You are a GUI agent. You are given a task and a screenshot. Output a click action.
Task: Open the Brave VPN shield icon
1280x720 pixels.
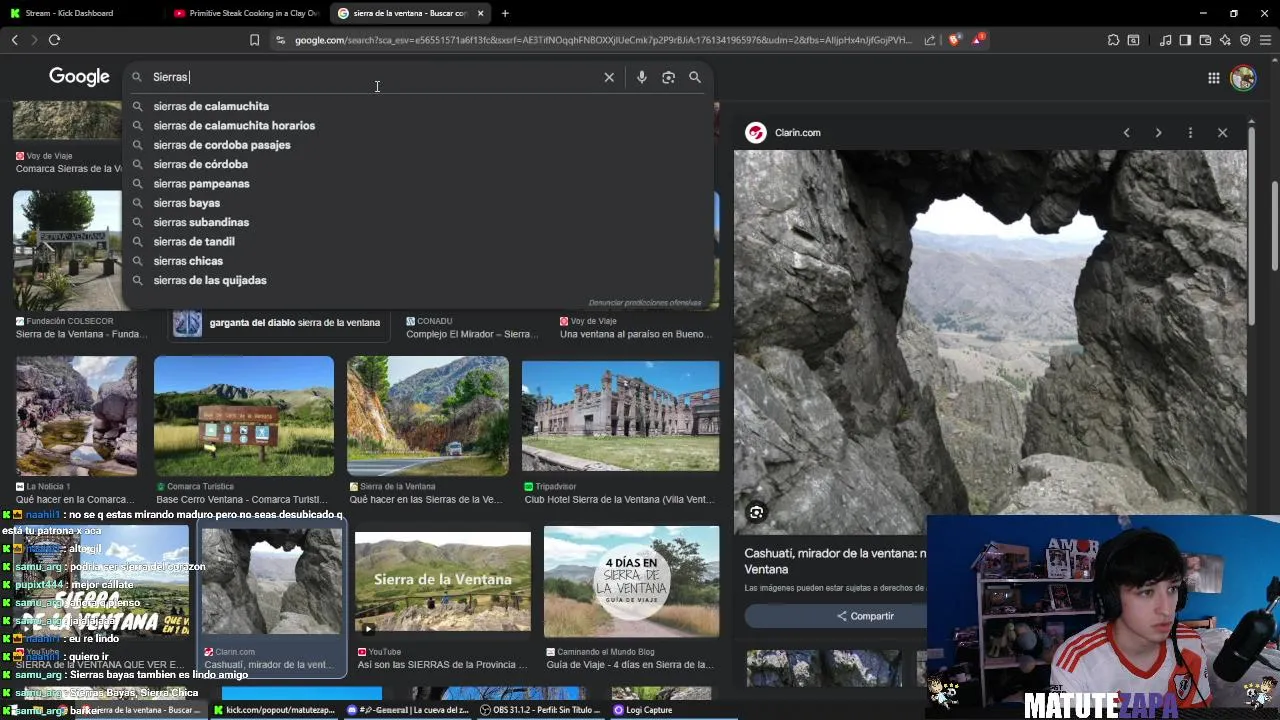(x=1245, y=40)
